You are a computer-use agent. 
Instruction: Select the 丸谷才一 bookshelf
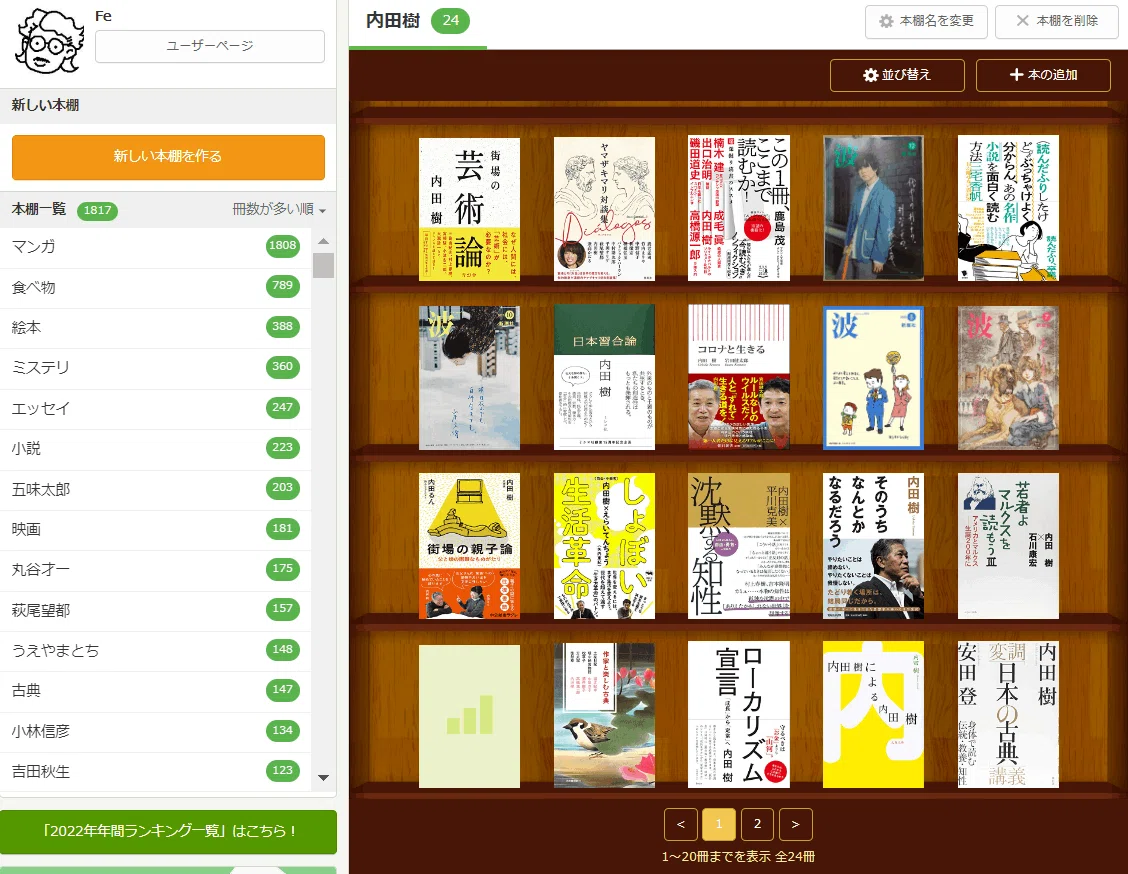pyautogui.click(x=155, y=570)
